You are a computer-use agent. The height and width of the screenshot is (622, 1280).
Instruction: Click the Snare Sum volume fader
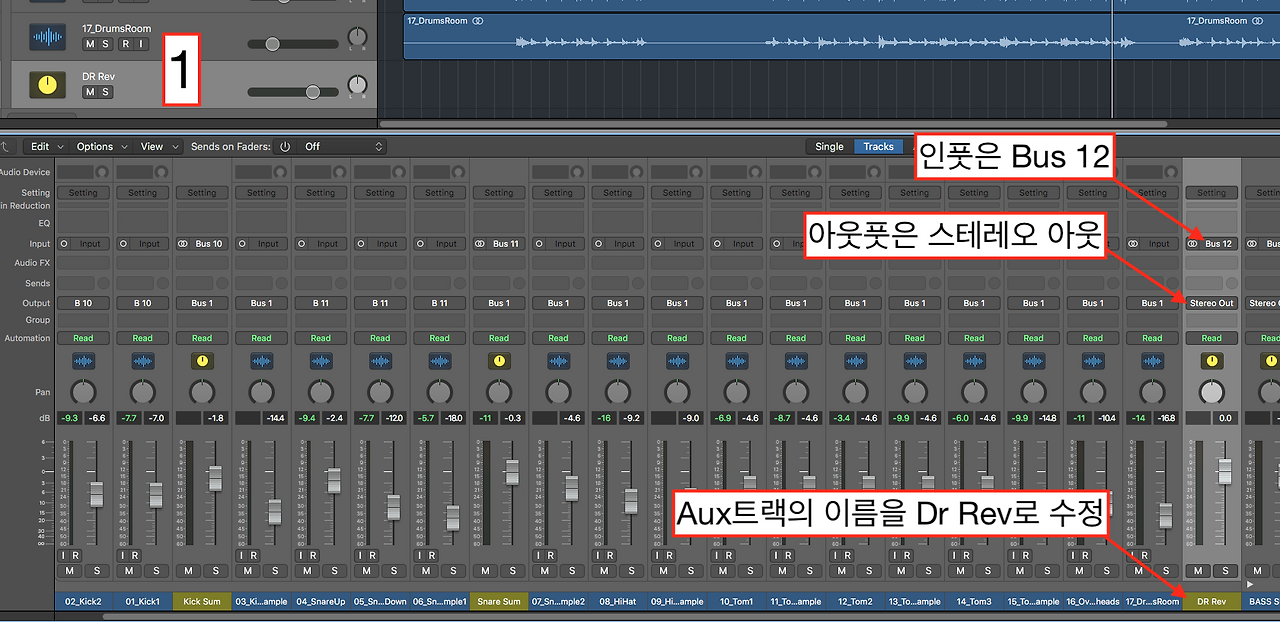tap(512, 472)
